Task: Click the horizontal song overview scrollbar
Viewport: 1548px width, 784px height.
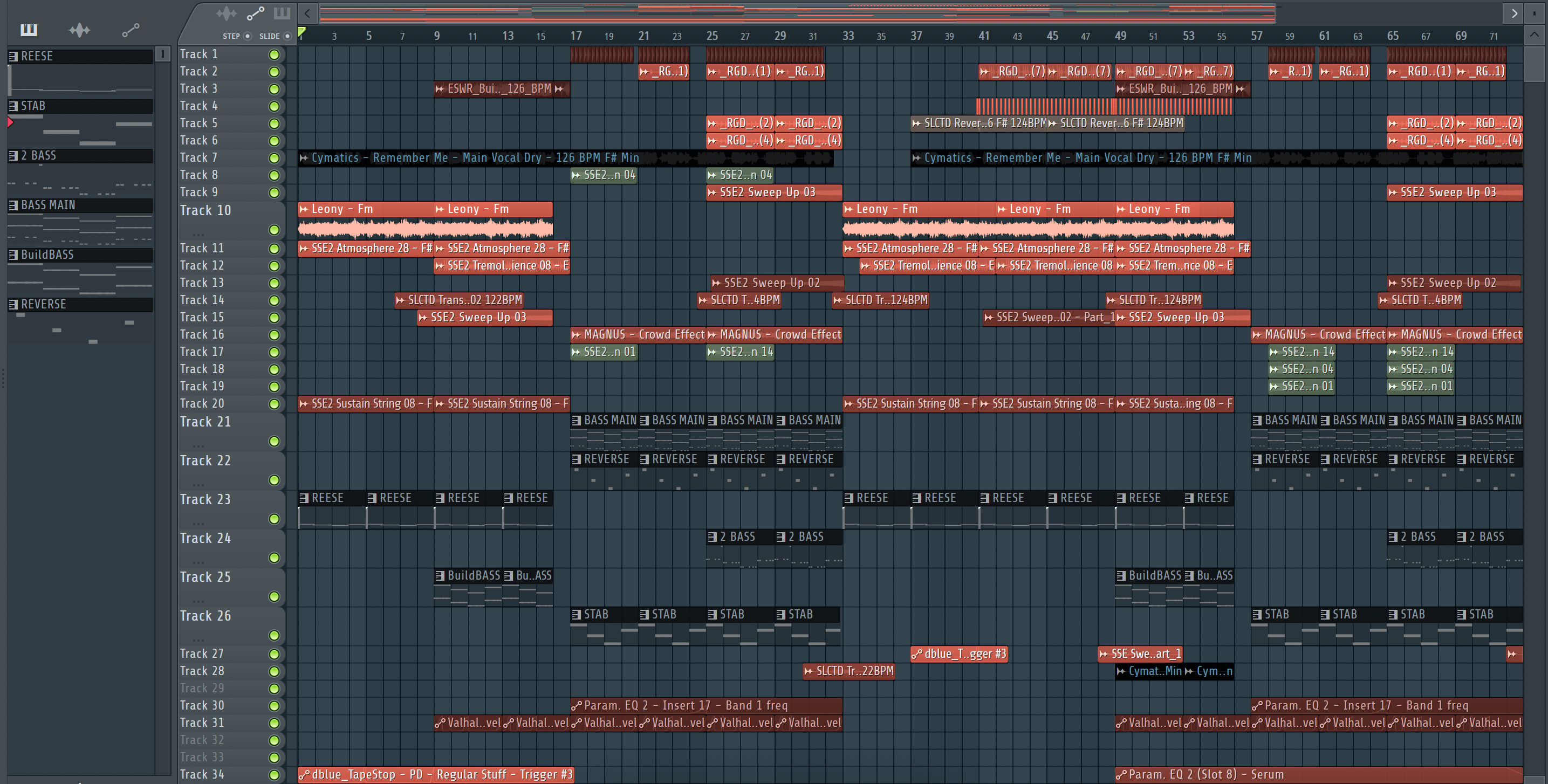Action: pyautogui.click(x=797, y=13)
